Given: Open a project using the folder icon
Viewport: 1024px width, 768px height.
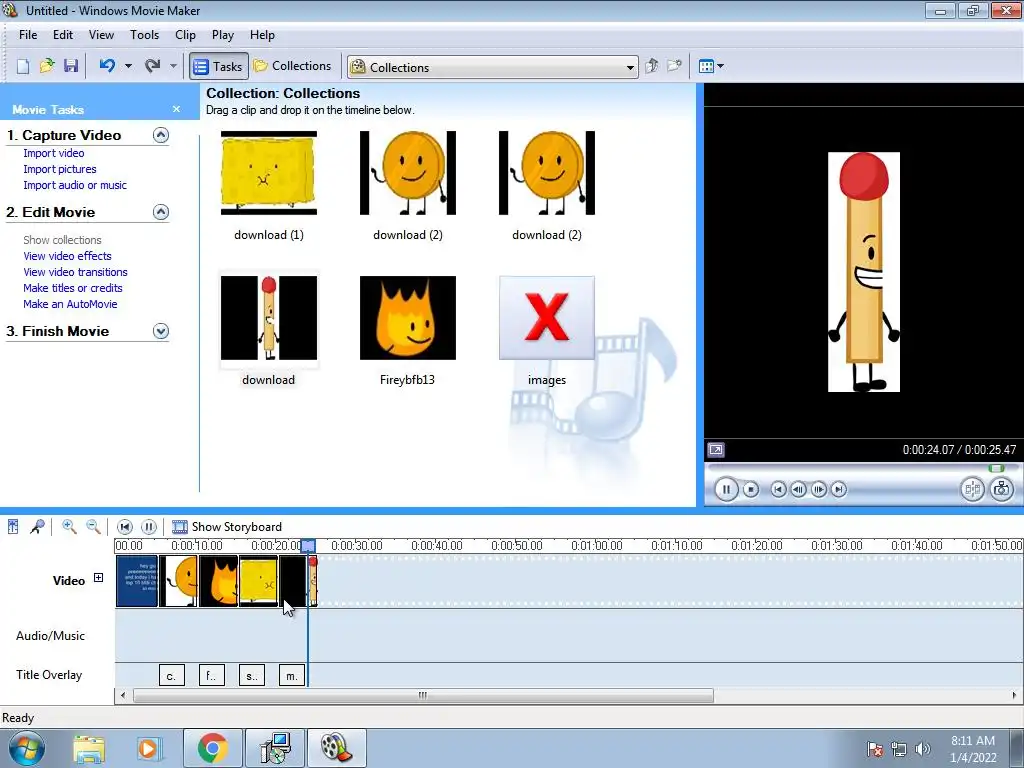Looking at the screenshot, I should [x=47, y=66].
